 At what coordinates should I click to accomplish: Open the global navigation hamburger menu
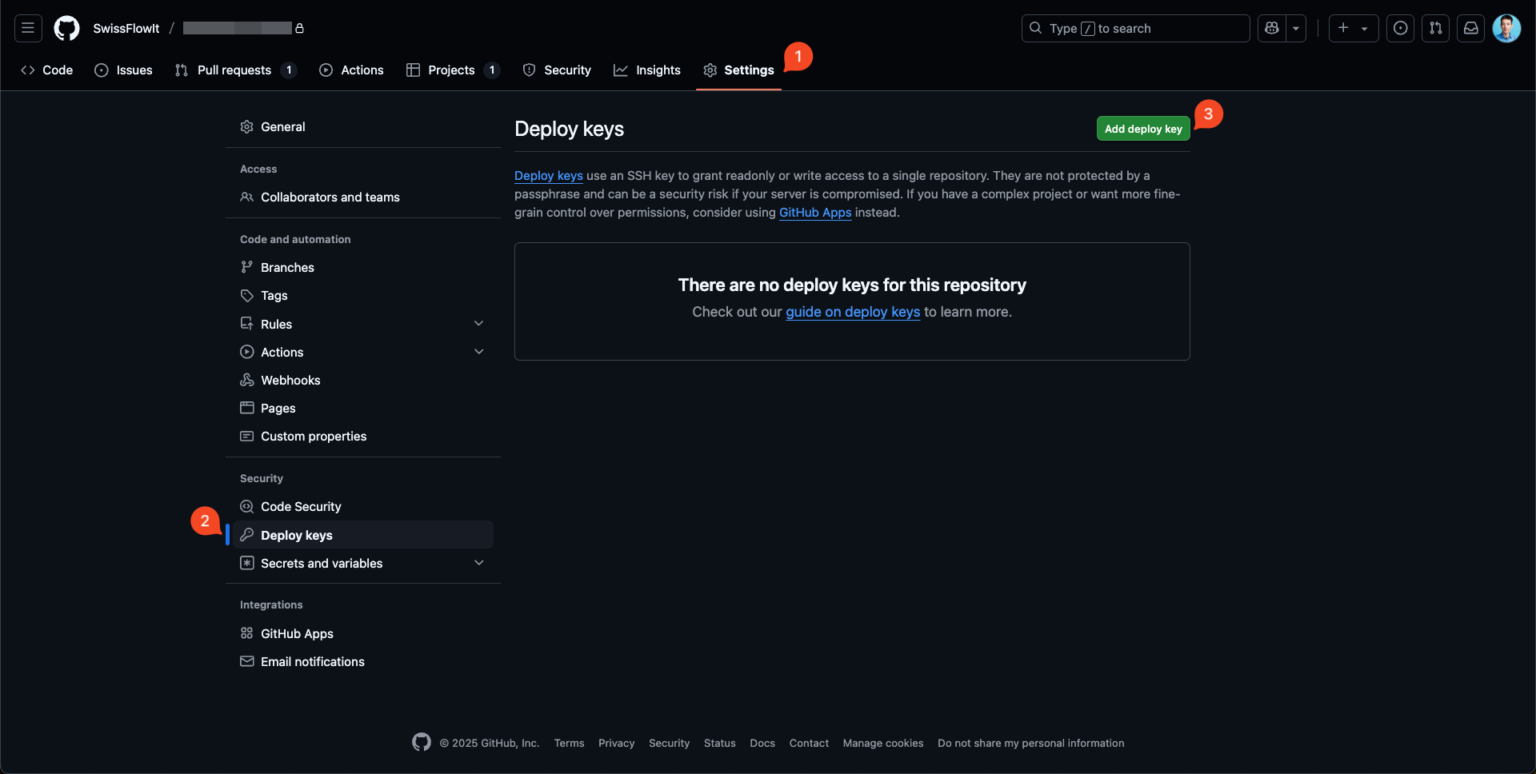click(x=28, y=28)
